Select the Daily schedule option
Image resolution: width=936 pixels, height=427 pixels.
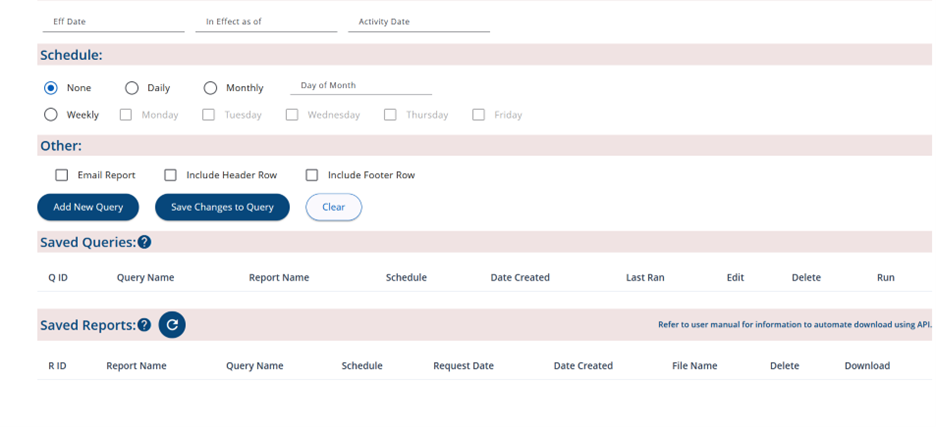point(131,88)
